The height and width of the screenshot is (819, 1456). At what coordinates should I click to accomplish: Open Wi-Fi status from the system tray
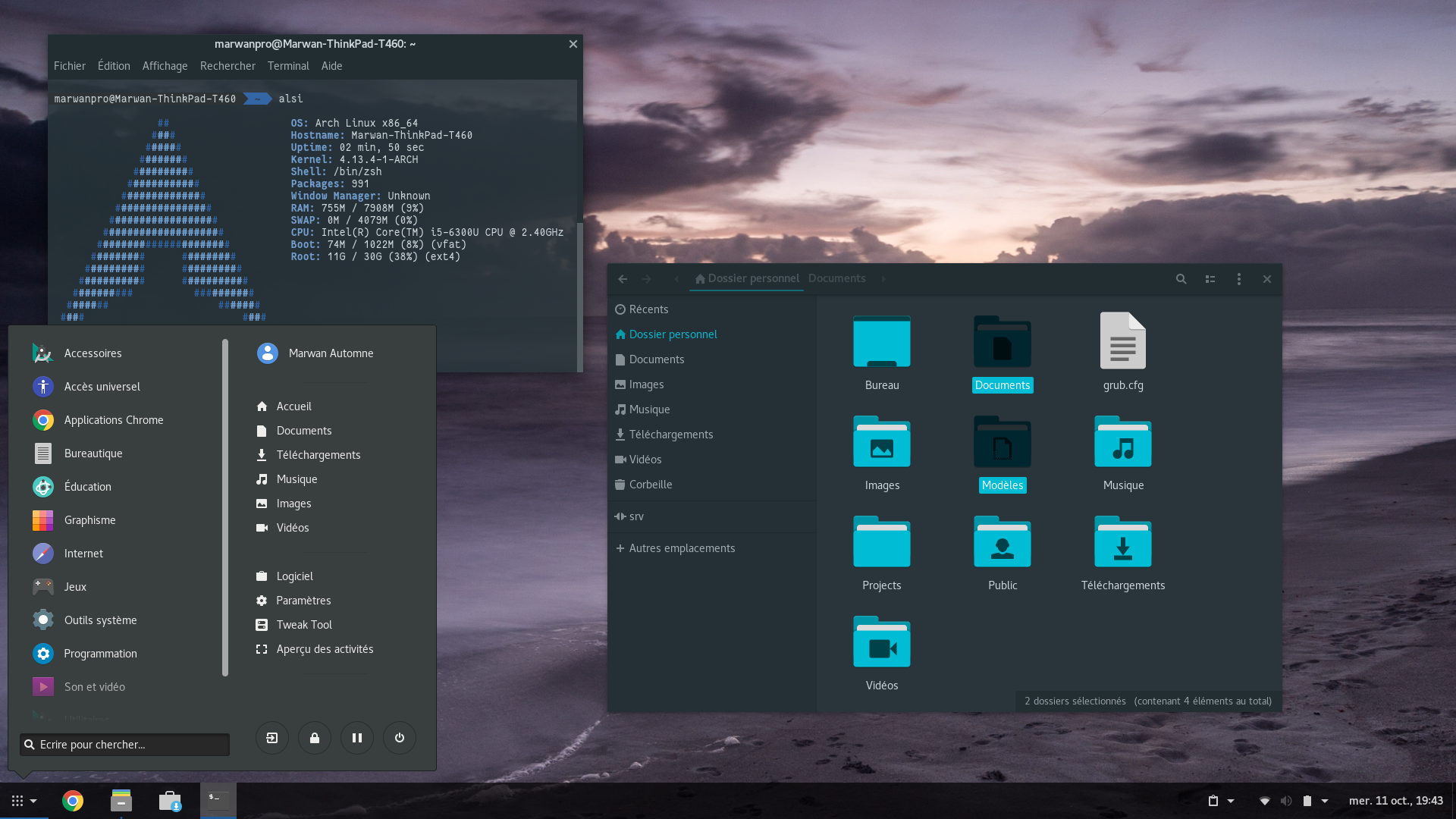[x=1264, y=801]
